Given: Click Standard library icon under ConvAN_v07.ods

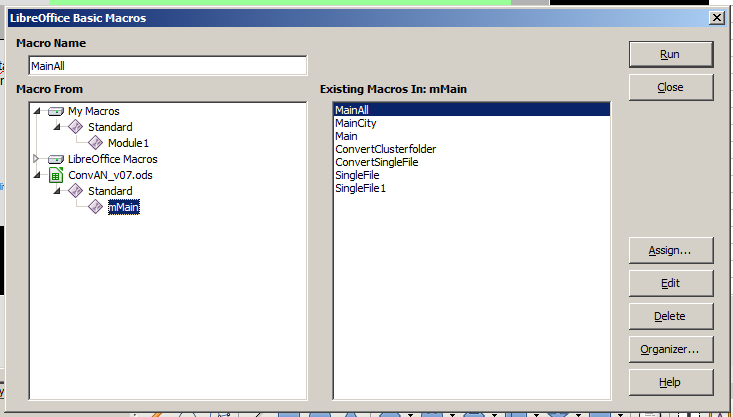Looking at the screenshot, I should pyautogui.click(x=75, y=191).
